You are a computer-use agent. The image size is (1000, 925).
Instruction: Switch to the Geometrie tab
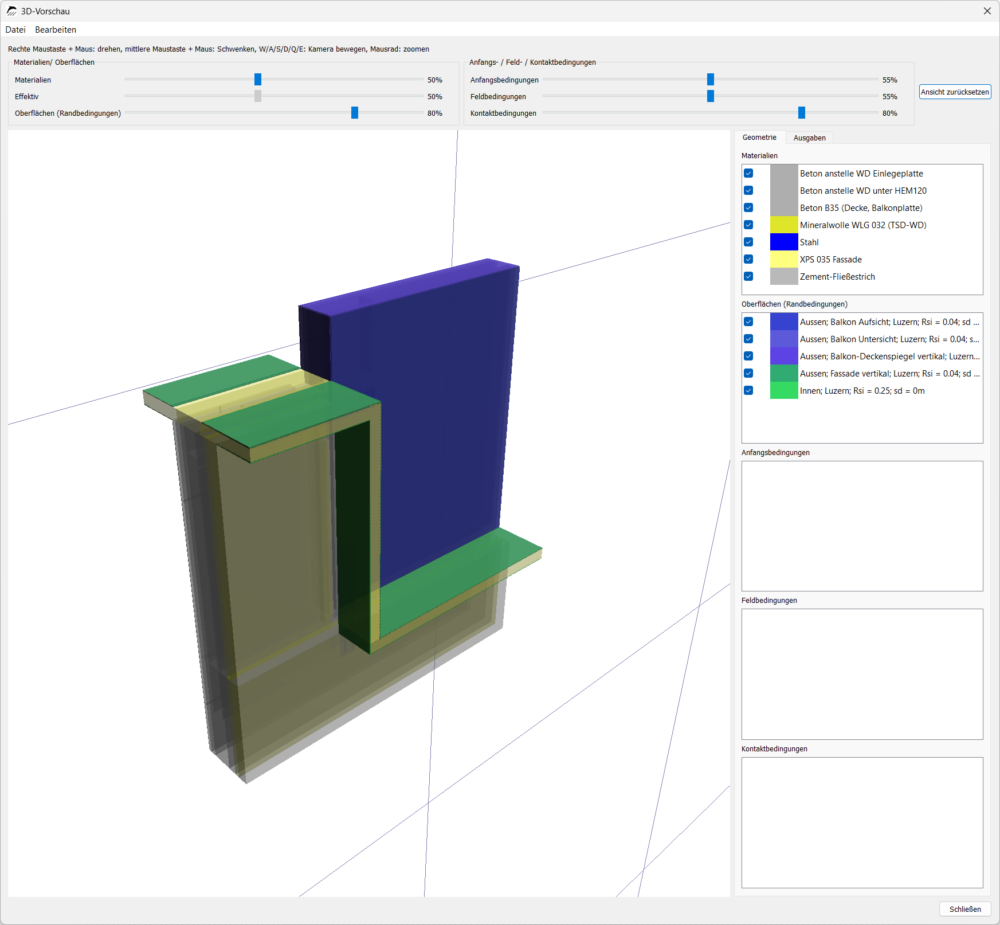759,137
